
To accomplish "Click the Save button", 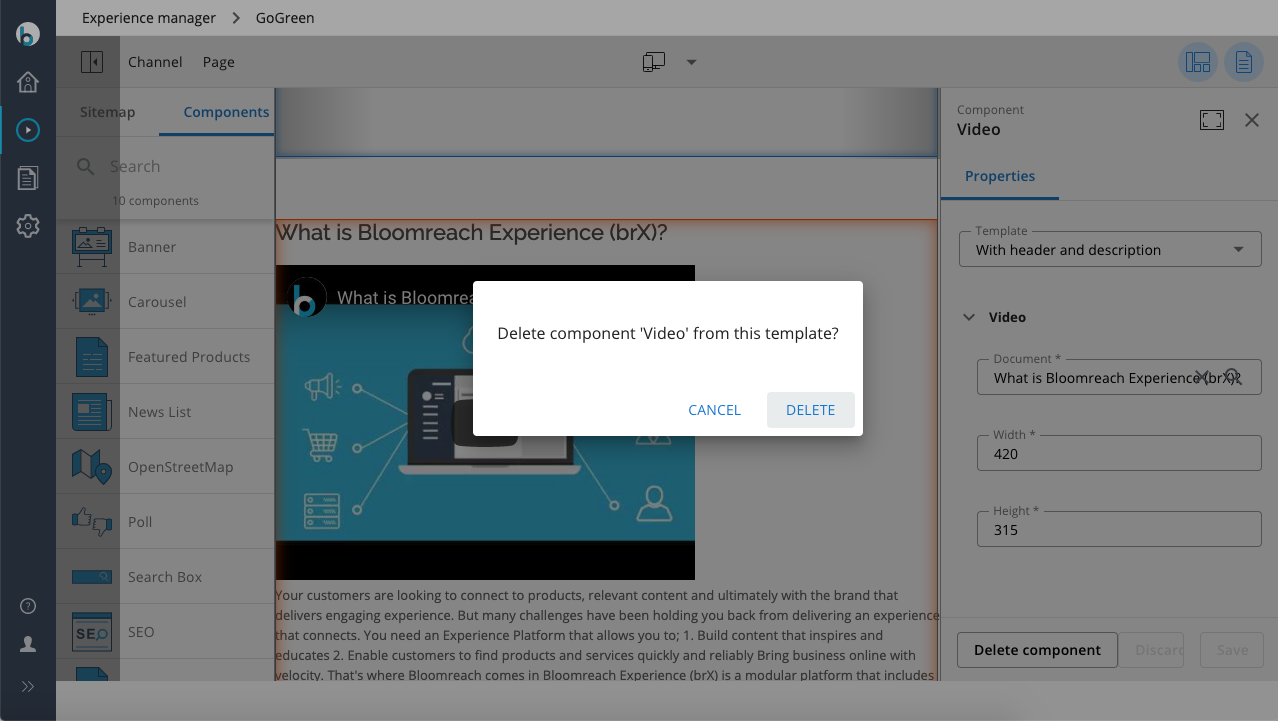I will (x=1232, y=650).
